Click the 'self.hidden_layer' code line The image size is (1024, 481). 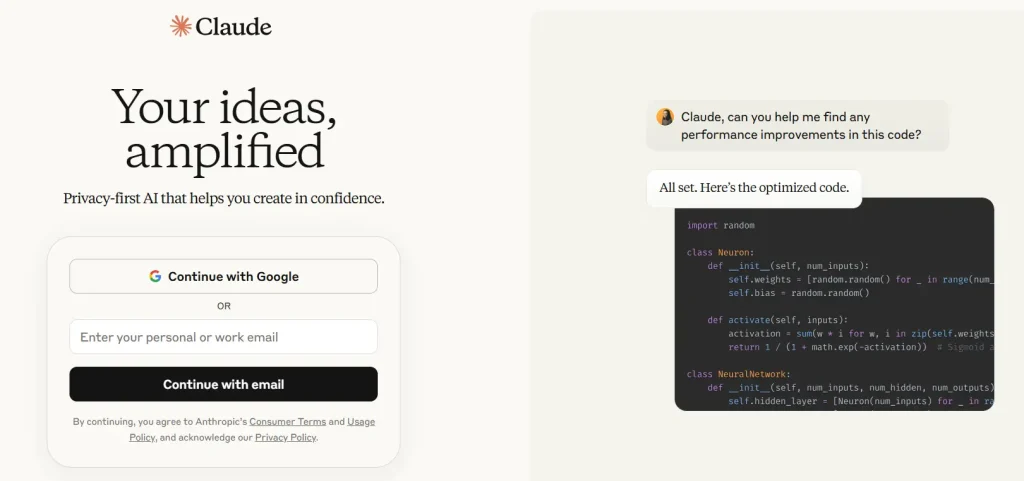coord(861,401)
